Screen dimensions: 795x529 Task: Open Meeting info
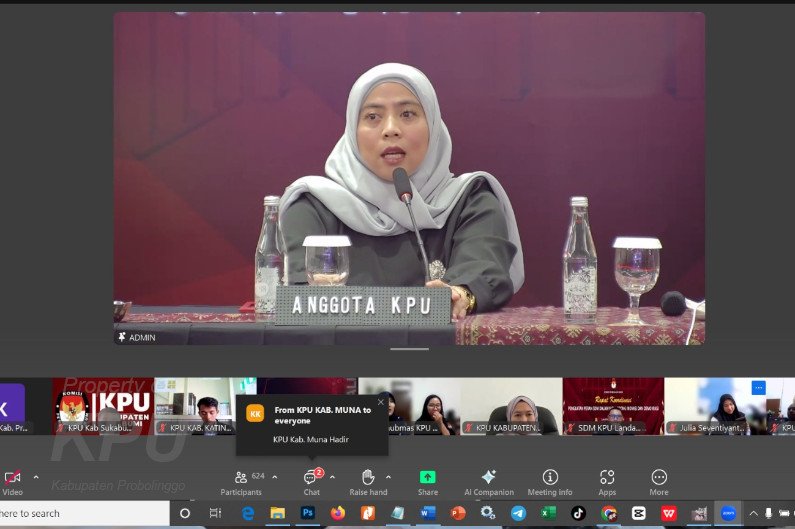[x=550, y=481]
